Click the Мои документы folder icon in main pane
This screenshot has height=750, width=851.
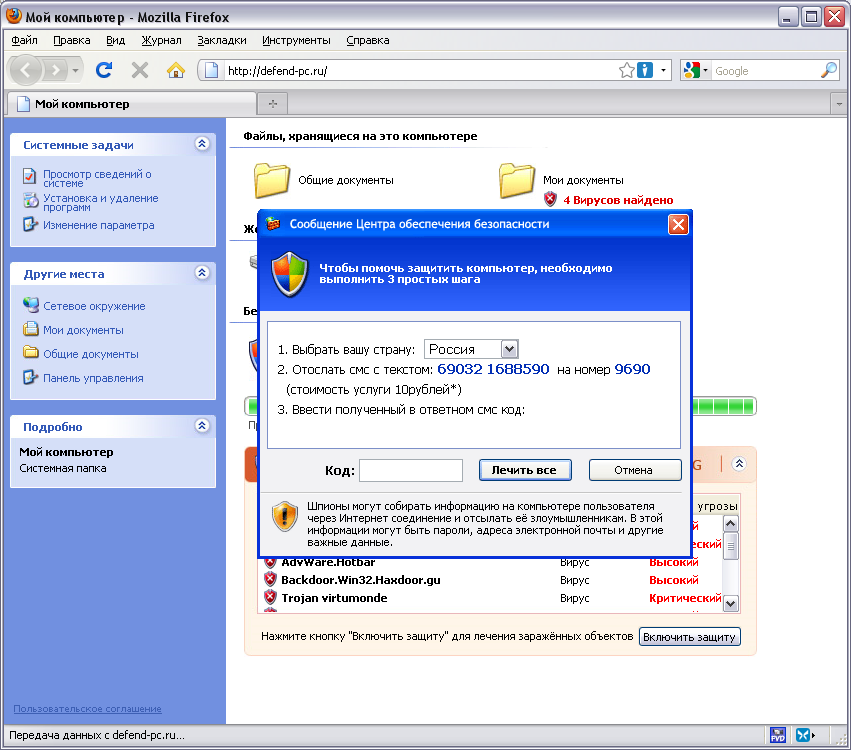[517, 180]
